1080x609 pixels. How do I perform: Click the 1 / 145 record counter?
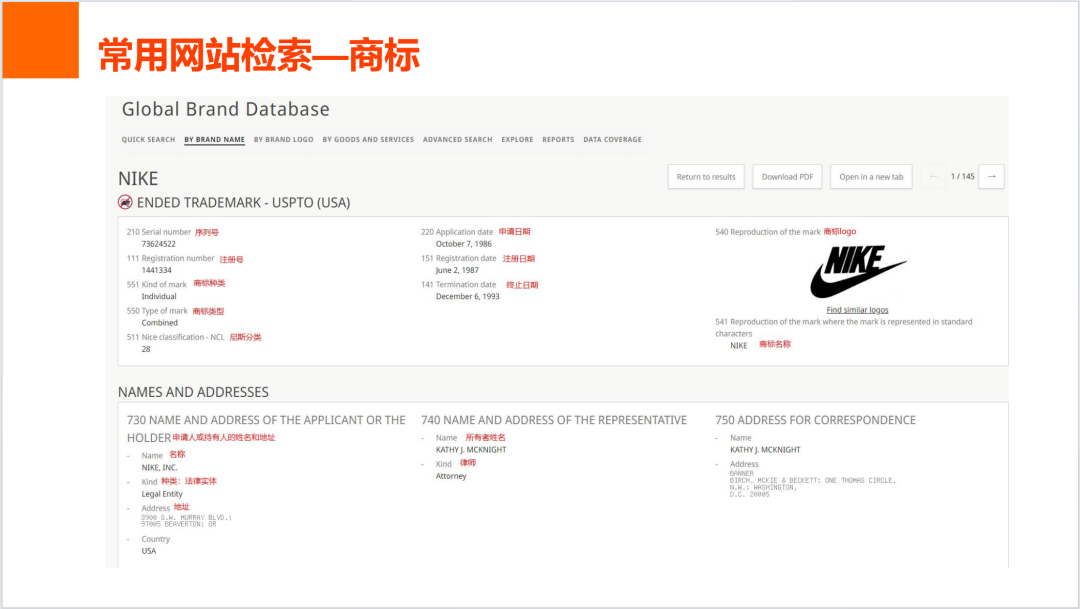(x=962, y=176)
